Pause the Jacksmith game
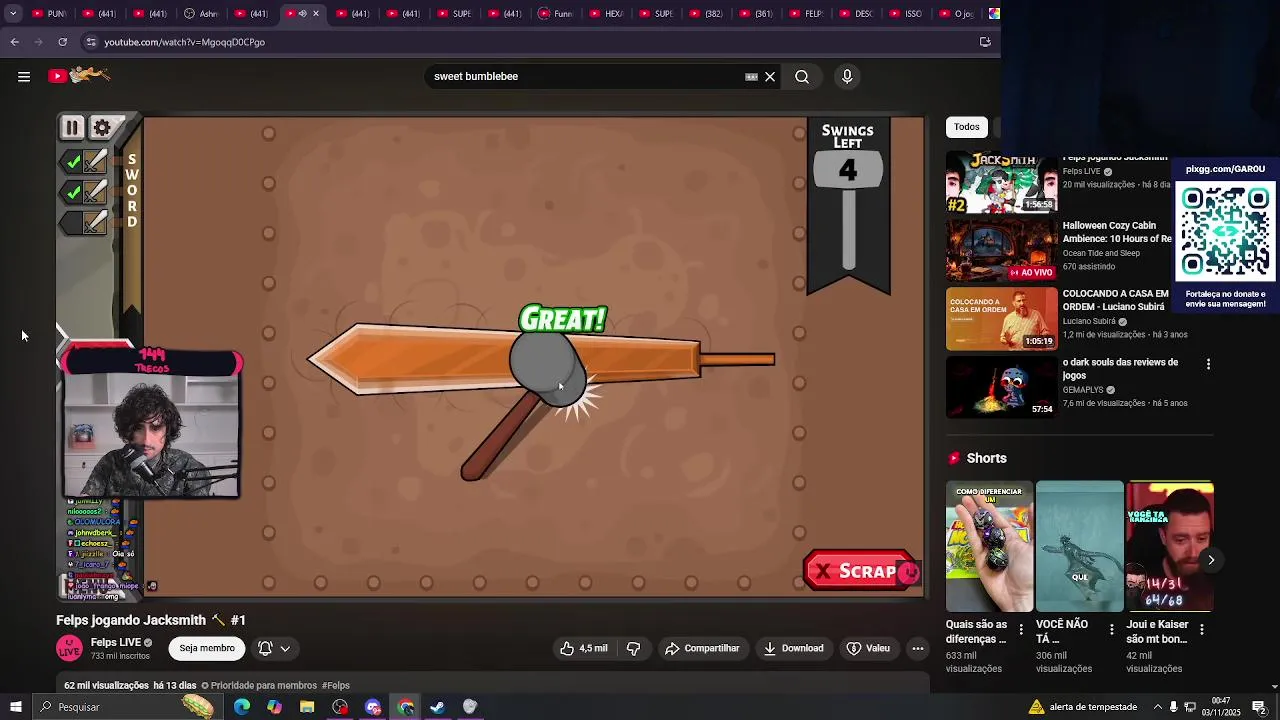This screenshot has height=720, width=1280. point(72,127)
